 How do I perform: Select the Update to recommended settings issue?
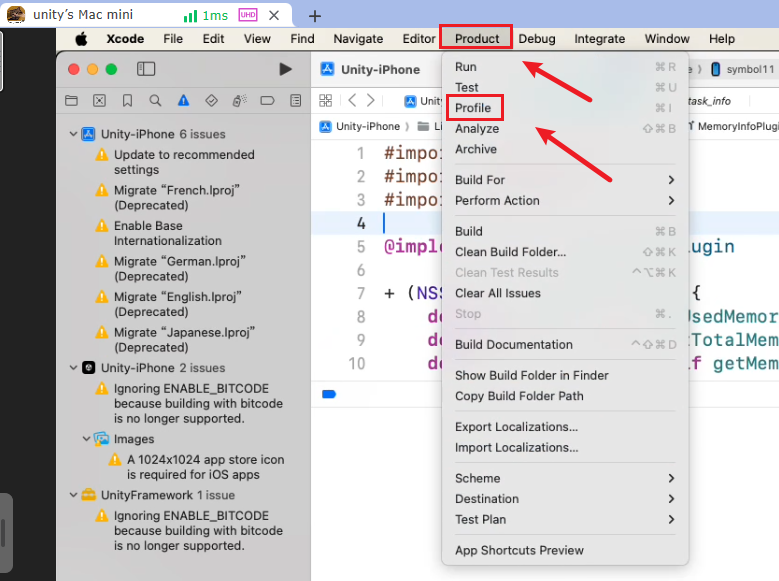[x=184, y=162]
